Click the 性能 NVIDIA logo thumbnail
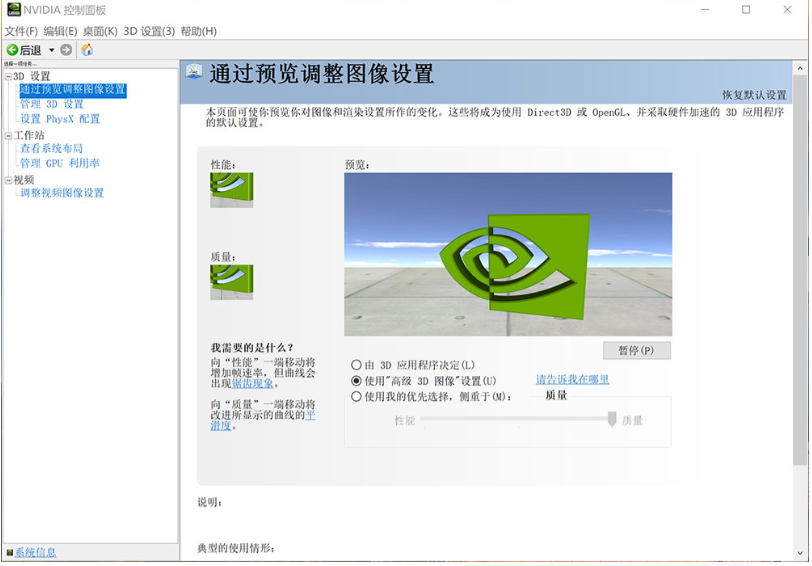The image size is (812, 566). tap(231, 189)
